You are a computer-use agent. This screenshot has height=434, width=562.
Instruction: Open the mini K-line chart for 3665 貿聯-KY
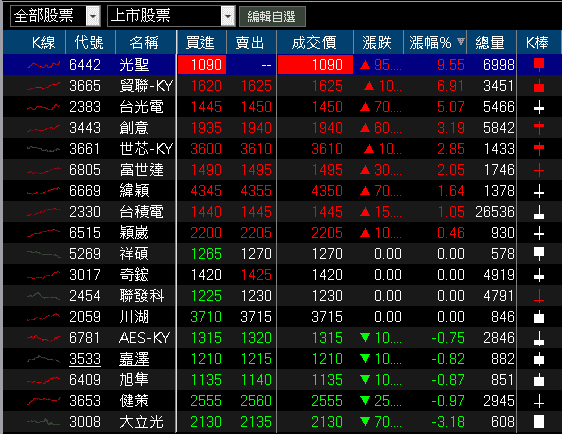click(x=43, y=86)
